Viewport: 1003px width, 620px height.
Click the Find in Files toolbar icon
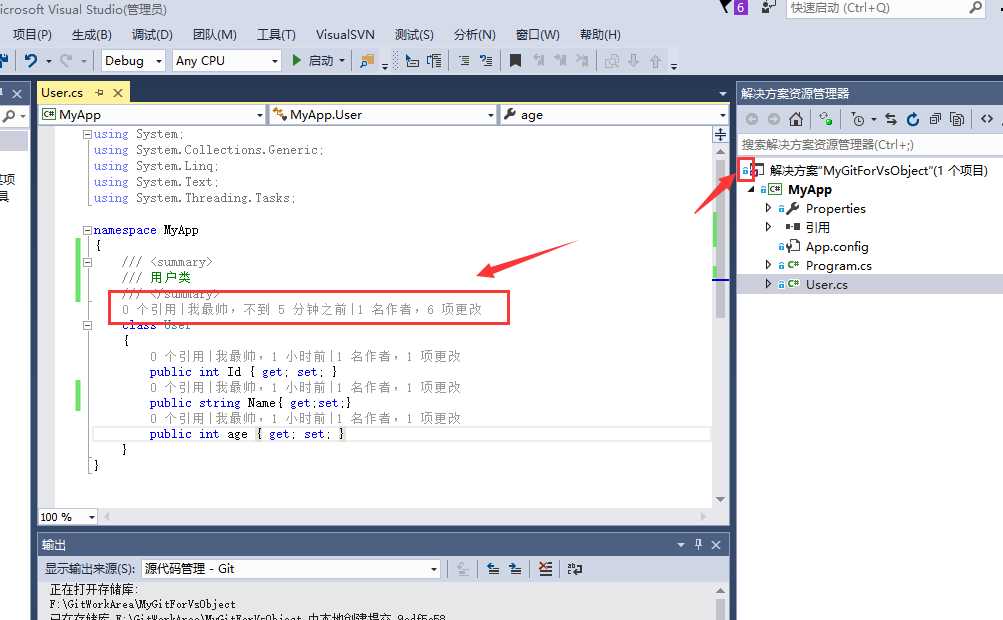point(367,61)
